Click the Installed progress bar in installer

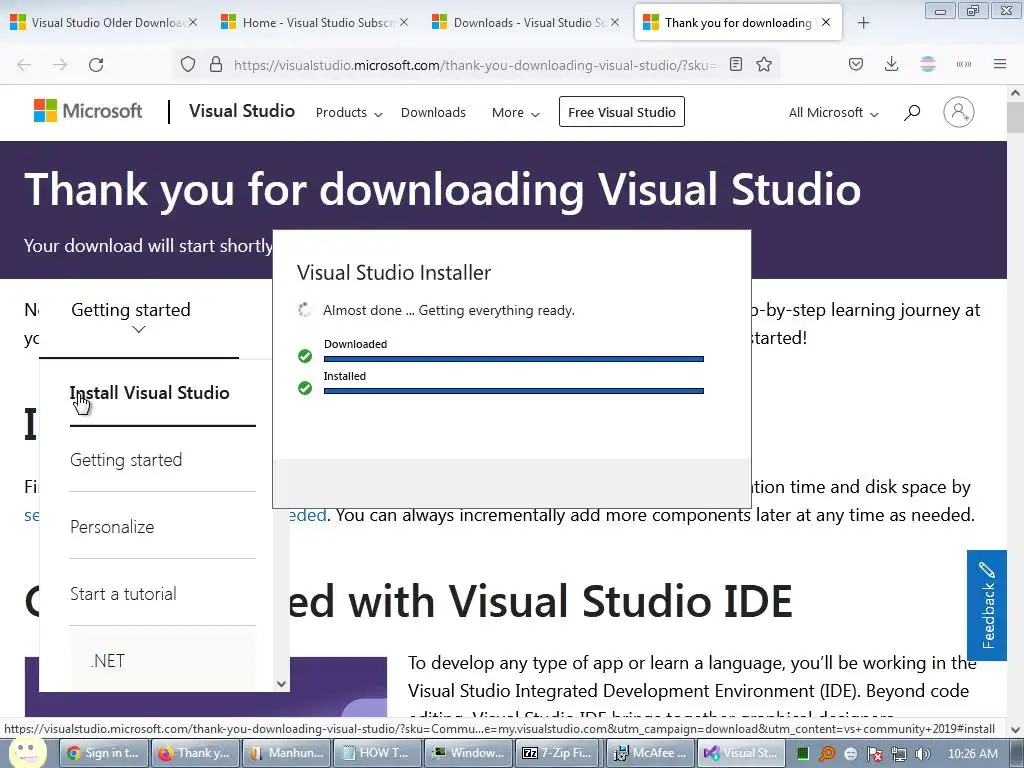[513, 391]
